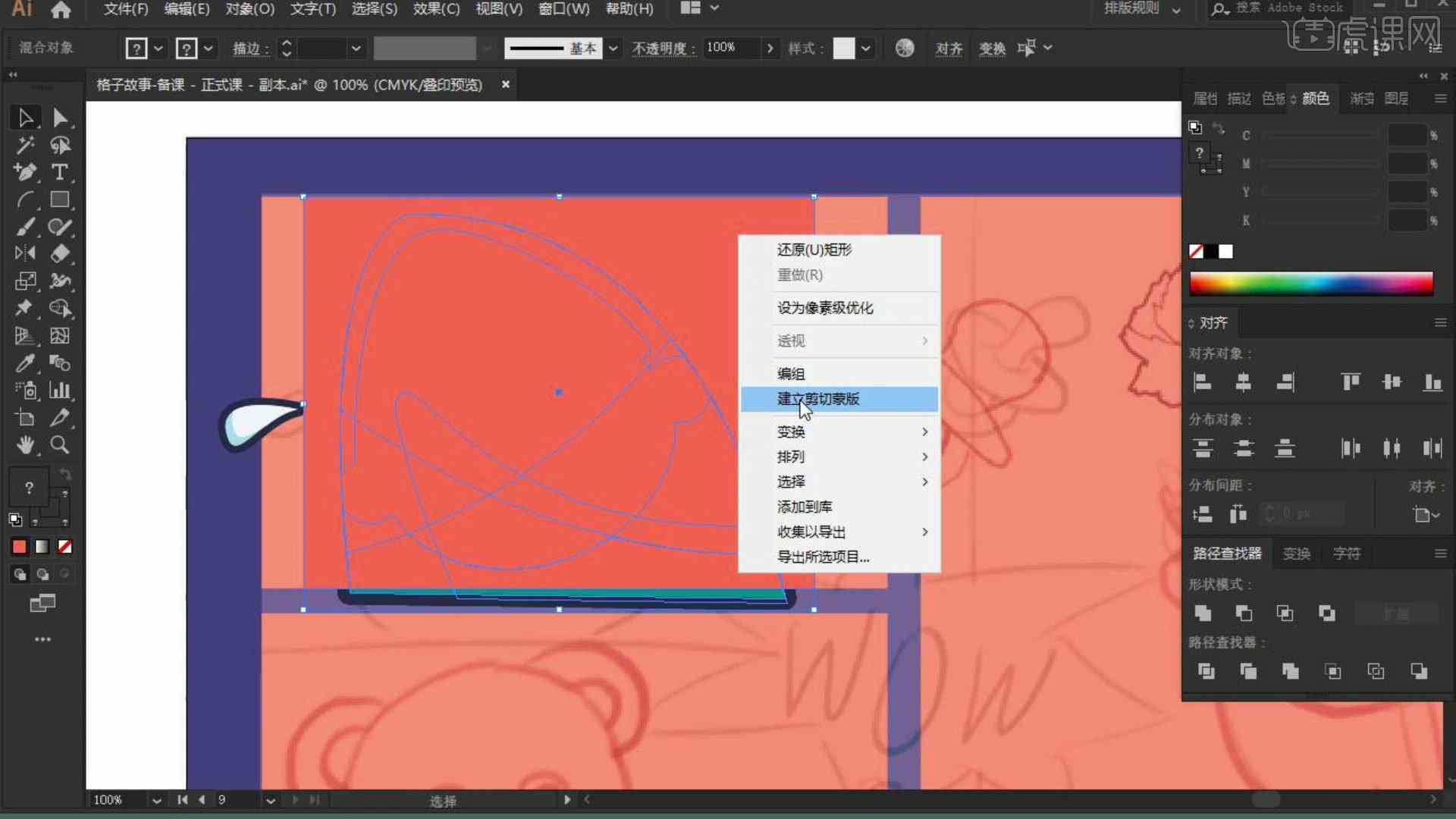
Task: Toggle Gradient fill mode swatch
Action: (x=42, y=547)
